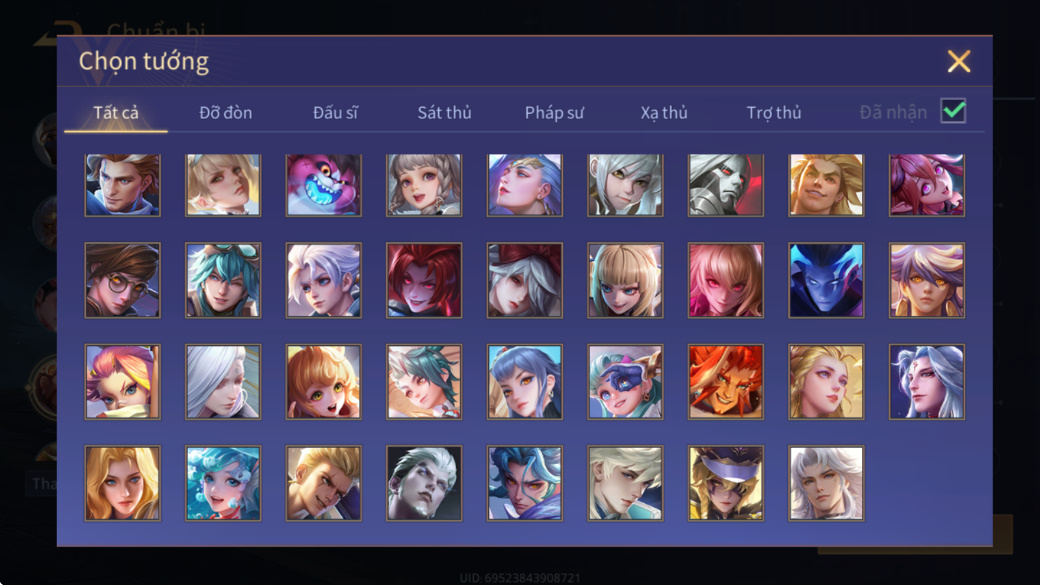Switch to the Đỡ đòn tab
The height and width of the screenshot is (585, 1040).
226,113
